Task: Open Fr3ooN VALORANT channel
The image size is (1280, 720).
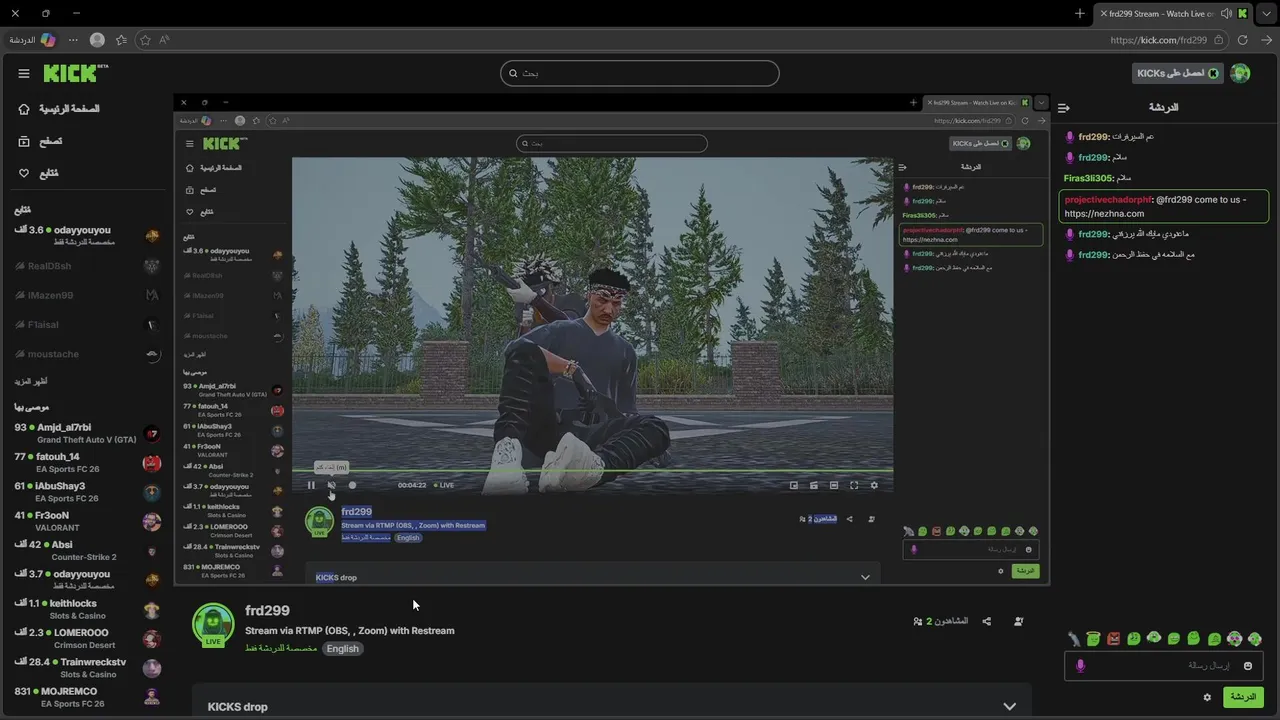Action: pos(87,521)
